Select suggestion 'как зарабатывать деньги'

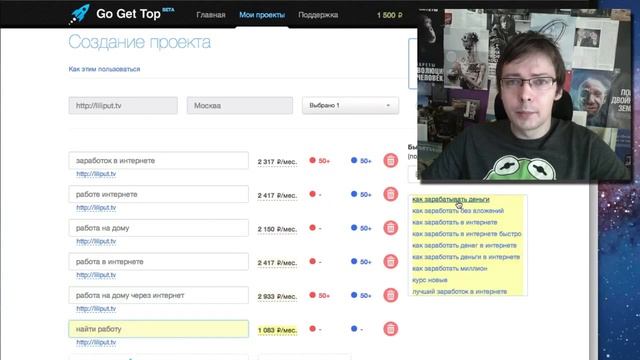point(451,200)
